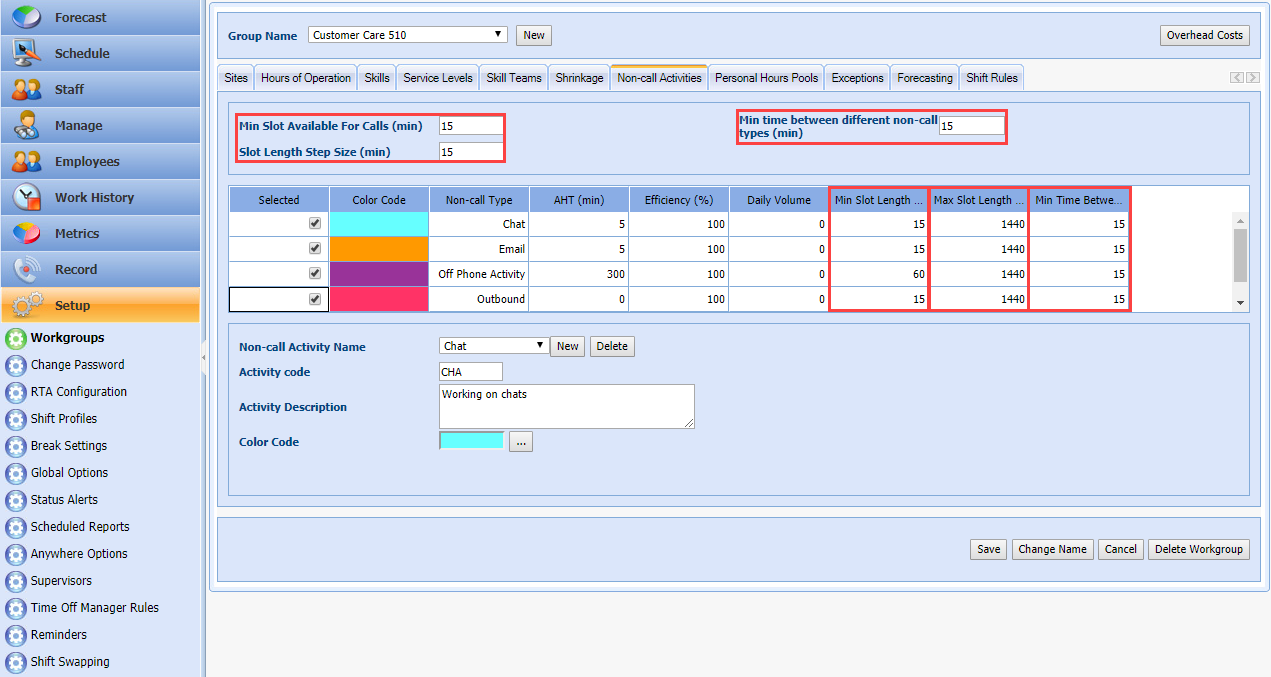Viewport: 1271px width, 677px height.
Task: Click the Staff people icon
Action: click(x=26, y=89)
